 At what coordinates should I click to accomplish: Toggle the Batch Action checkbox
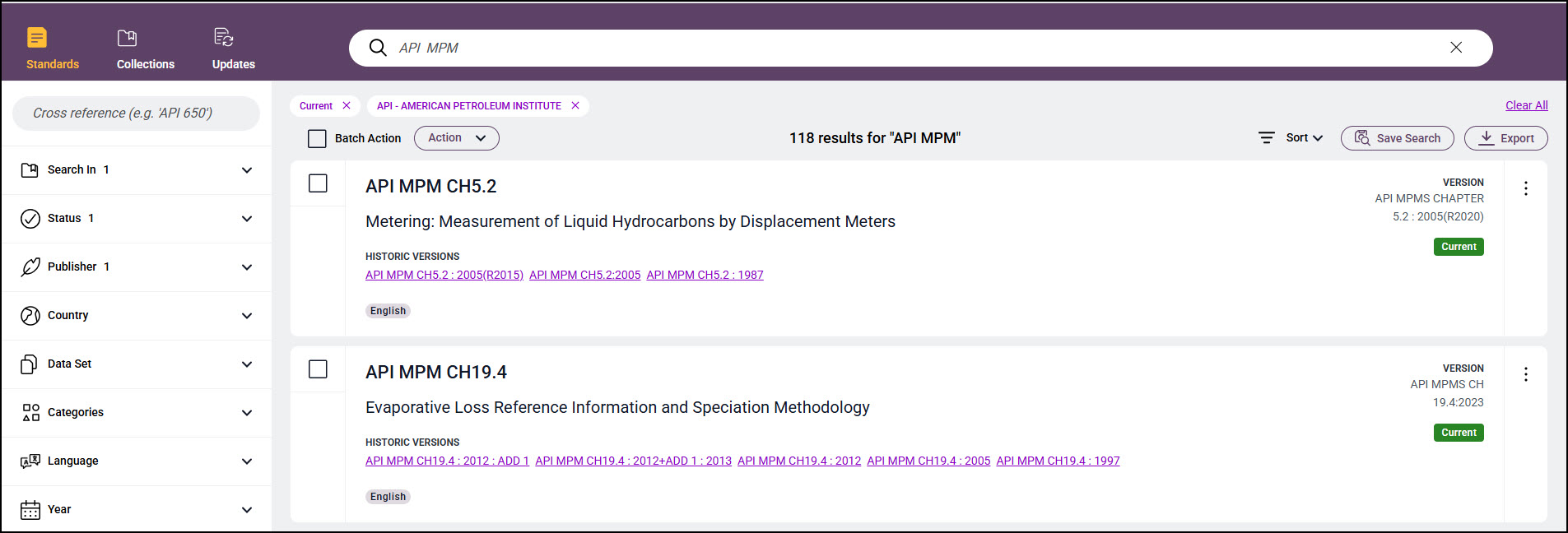(x=317, y=139)
